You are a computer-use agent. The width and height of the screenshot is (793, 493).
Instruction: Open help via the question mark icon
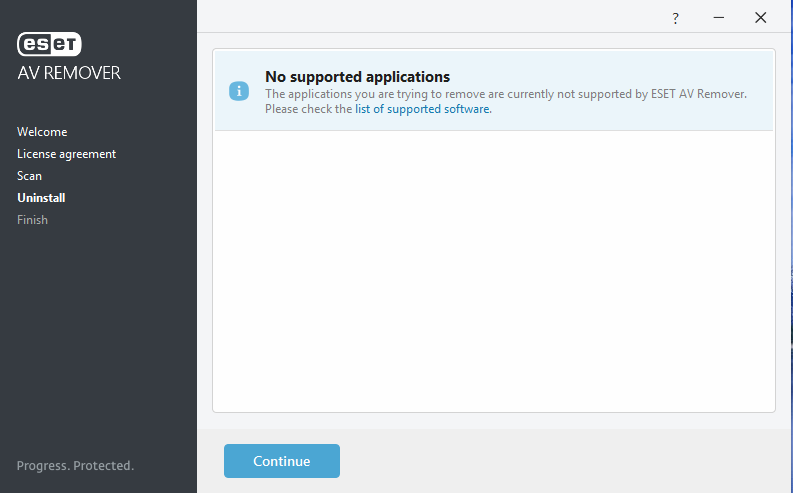coord(675,19)
